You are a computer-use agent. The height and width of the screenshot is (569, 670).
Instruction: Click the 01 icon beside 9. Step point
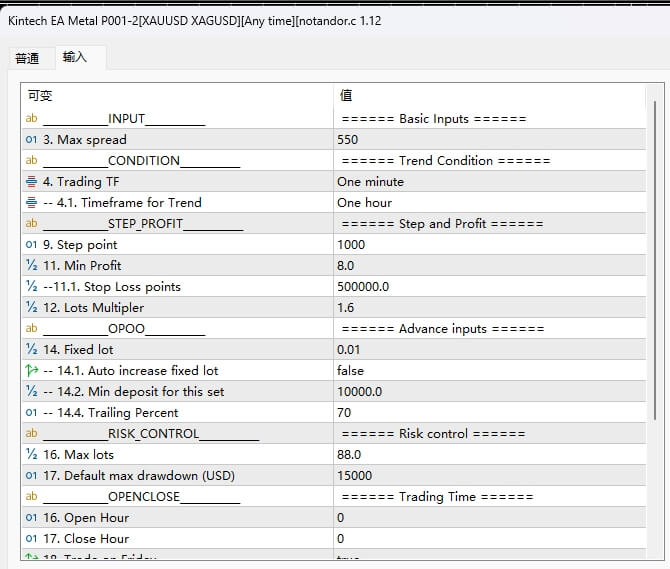pyautogui.click(x=31, y=244)
